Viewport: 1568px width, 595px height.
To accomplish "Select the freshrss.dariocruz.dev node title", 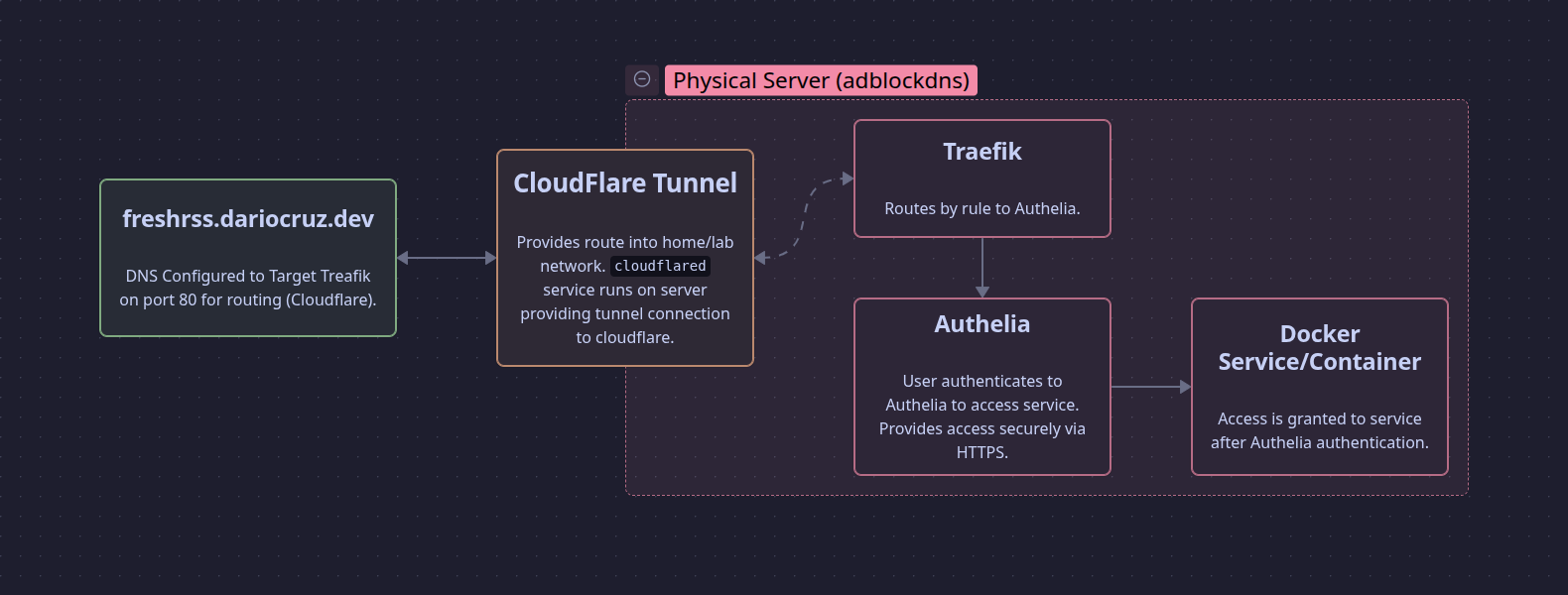I will coord(248,219).
